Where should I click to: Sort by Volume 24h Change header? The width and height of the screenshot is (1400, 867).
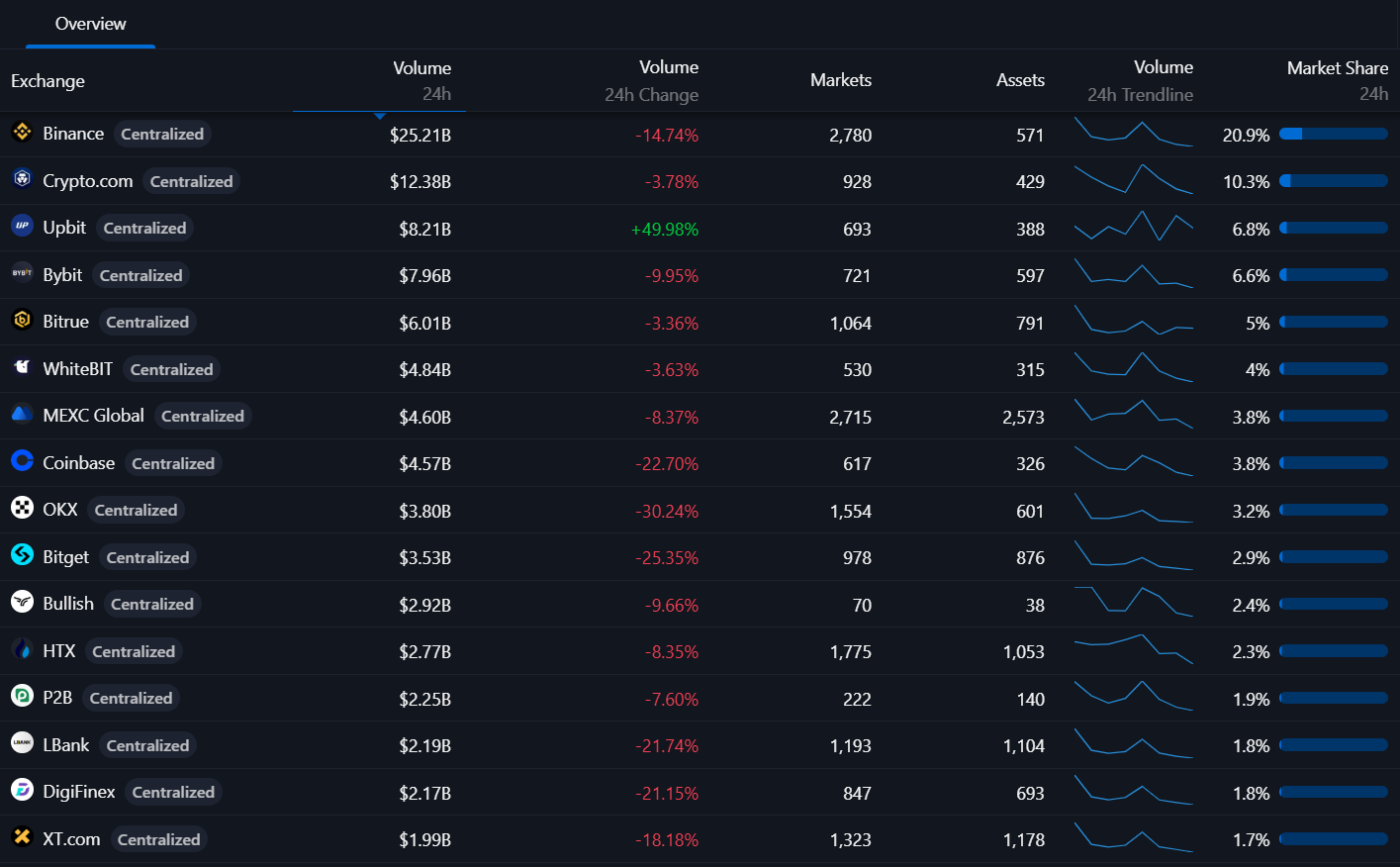652,81
